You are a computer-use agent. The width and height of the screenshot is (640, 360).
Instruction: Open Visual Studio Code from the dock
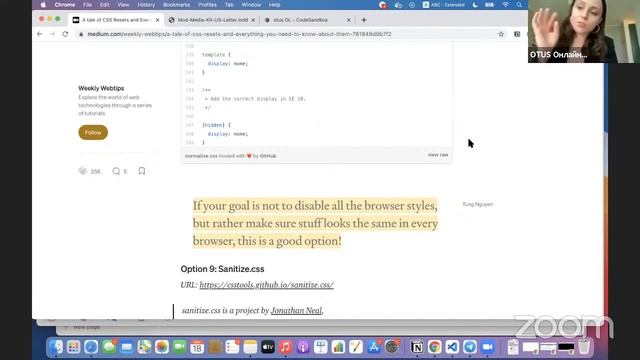(x=452, y=347)
